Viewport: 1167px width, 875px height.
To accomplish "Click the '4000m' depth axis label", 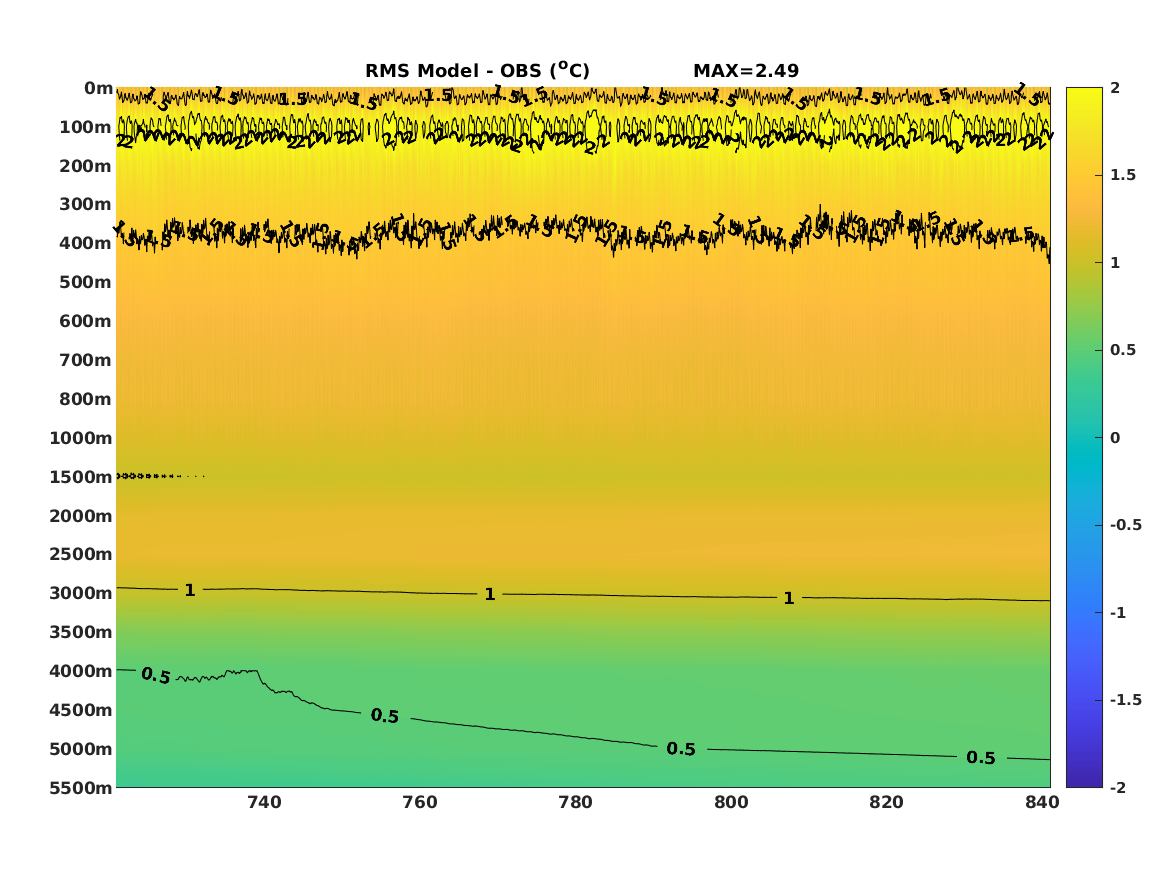I will [x=81, y=671].
